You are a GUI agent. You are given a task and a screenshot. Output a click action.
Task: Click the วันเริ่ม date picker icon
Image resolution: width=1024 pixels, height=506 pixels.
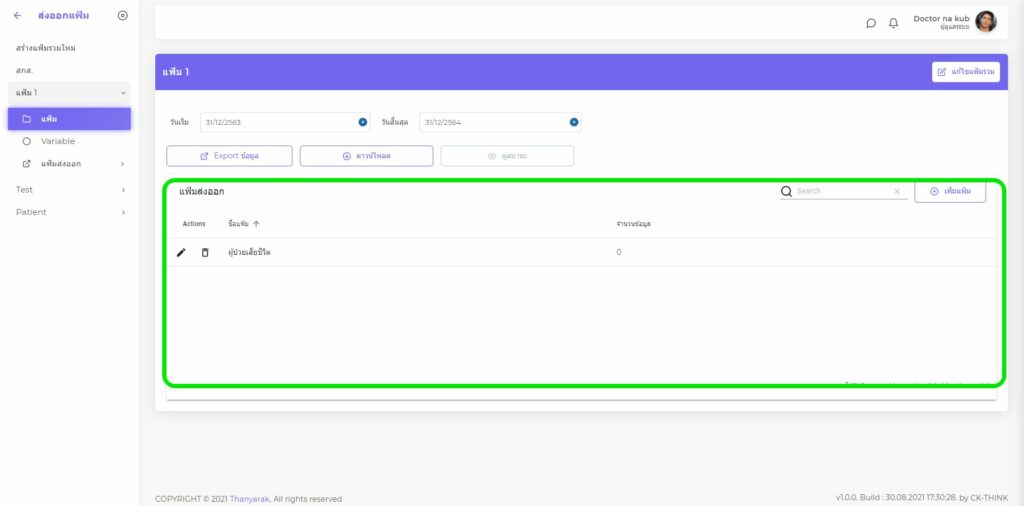pyautogui.click(x=363, y=122)
